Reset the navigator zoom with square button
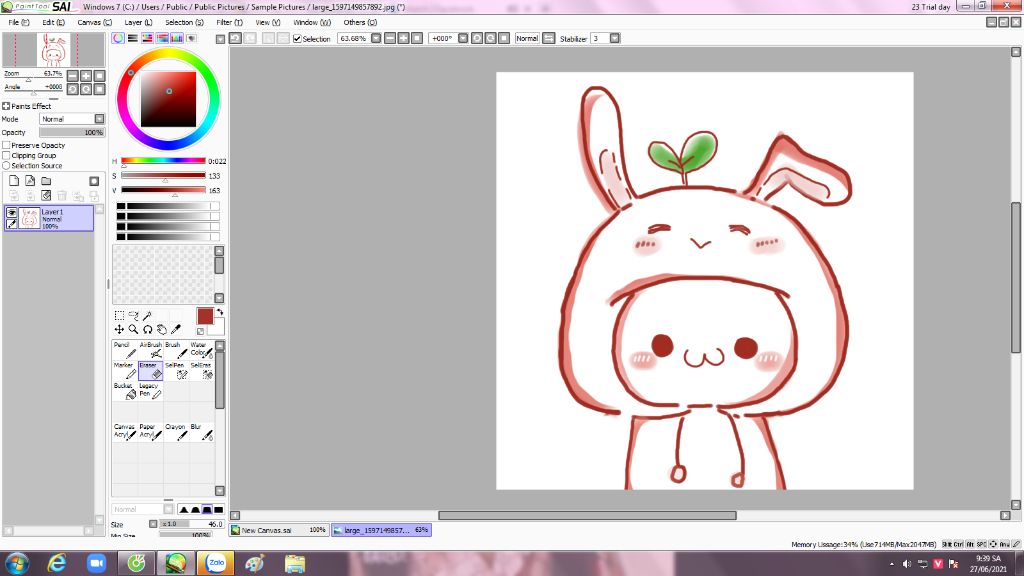Image resolution: width=1024 pixels, height=576 pixels. (100, 76)
